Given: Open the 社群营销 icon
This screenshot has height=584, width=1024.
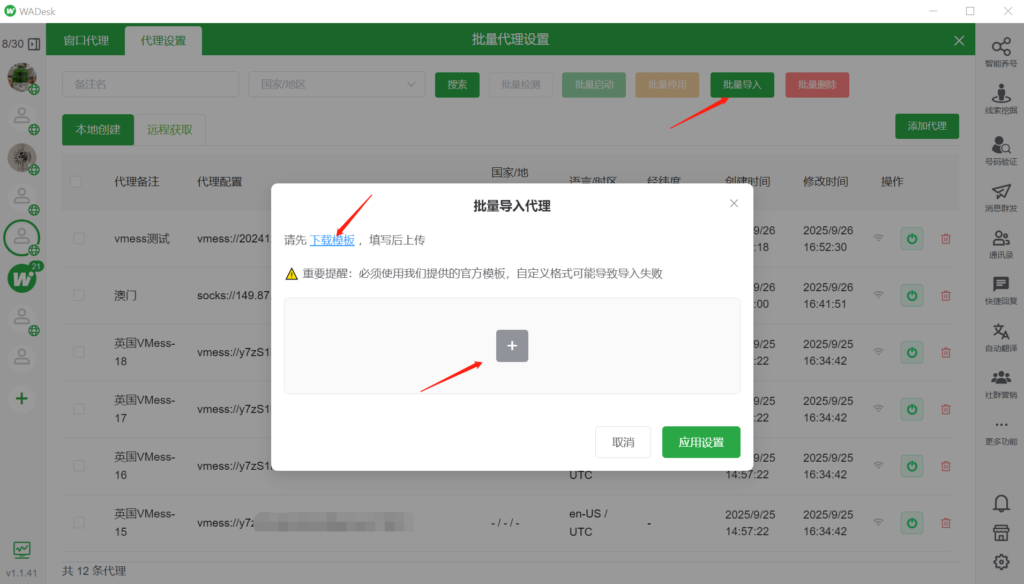Looking at the screenshot, I should [1000, 383].
